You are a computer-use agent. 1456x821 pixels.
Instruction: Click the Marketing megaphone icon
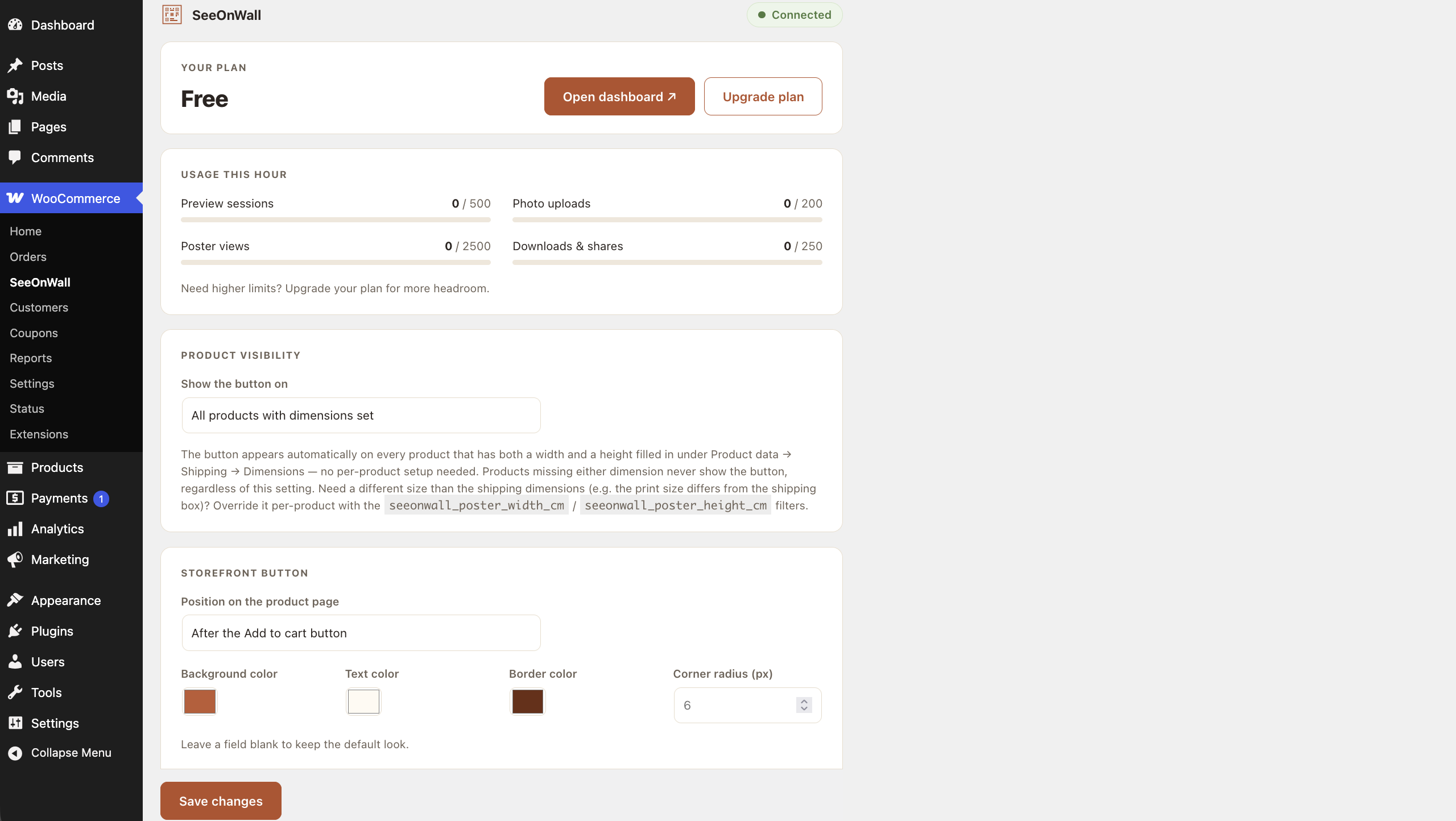[x=15, y=559]
